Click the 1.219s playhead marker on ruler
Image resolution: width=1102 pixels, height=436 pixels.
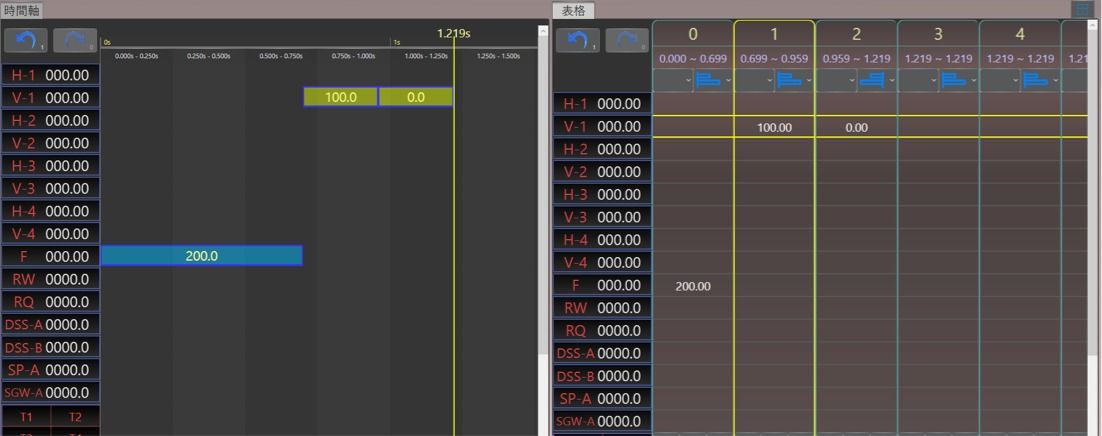tap(453, 34)
